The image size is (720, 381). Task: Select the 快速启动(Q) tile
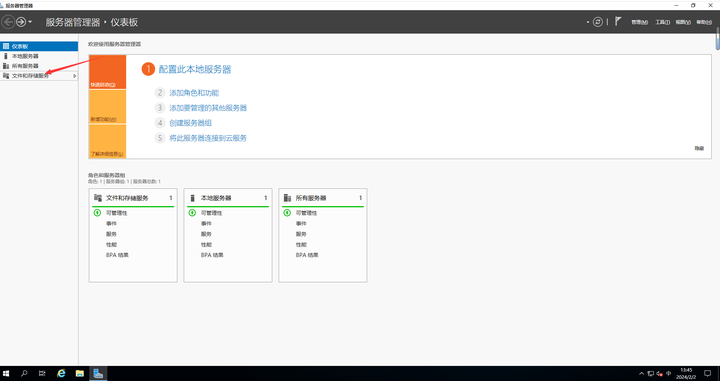tap(107, 72)
